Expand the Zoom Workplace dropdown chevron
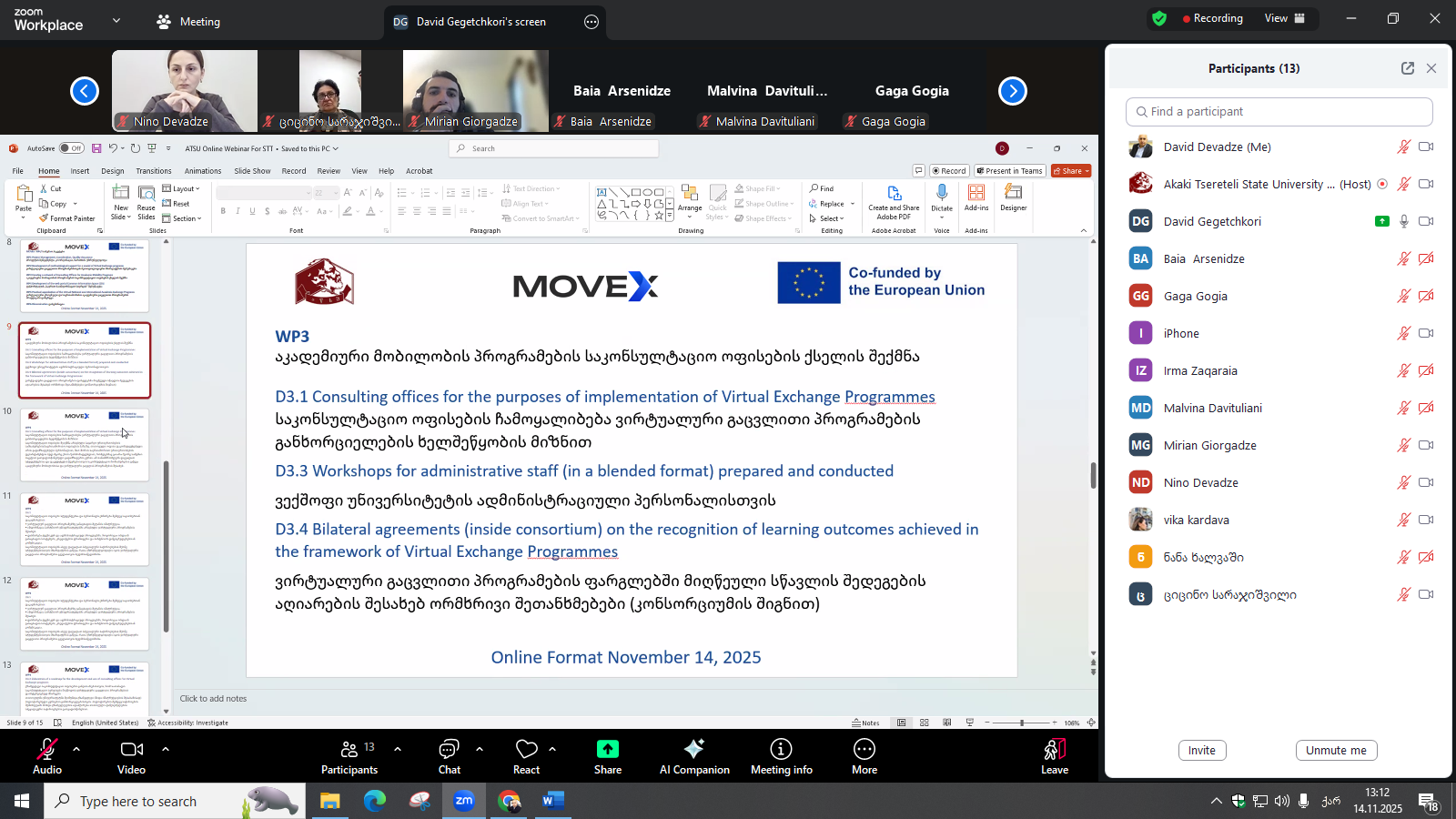This screenshot has height=819, width=1456. point(116,20)
